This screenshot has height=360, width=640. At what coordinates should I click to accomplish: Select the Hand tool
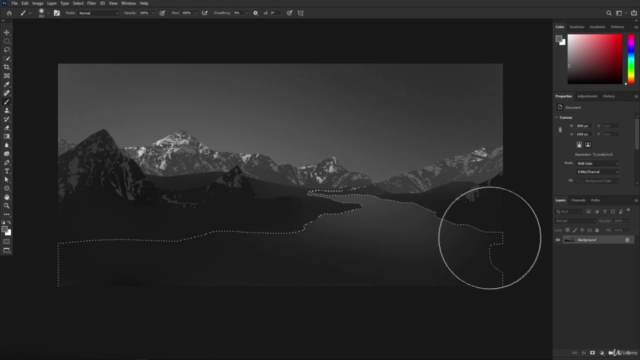7,197
